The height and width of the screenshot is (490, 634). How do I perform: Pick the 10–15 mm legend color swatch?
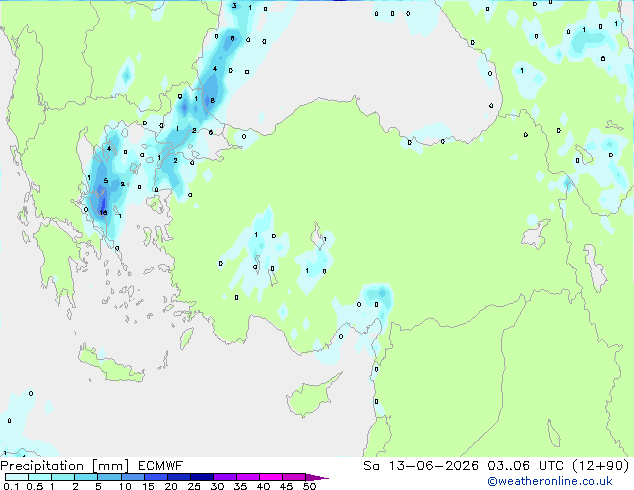(x=132, y=477)
